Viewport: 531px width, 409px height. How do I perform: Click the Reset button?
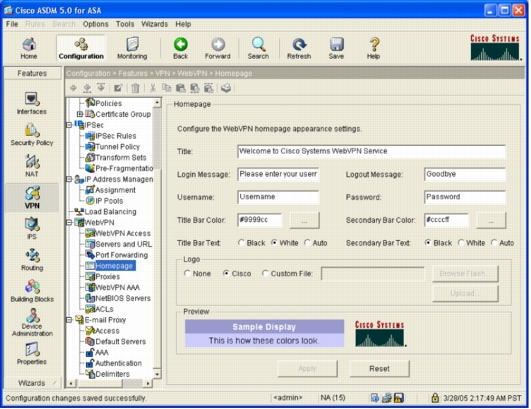point(379,369)
